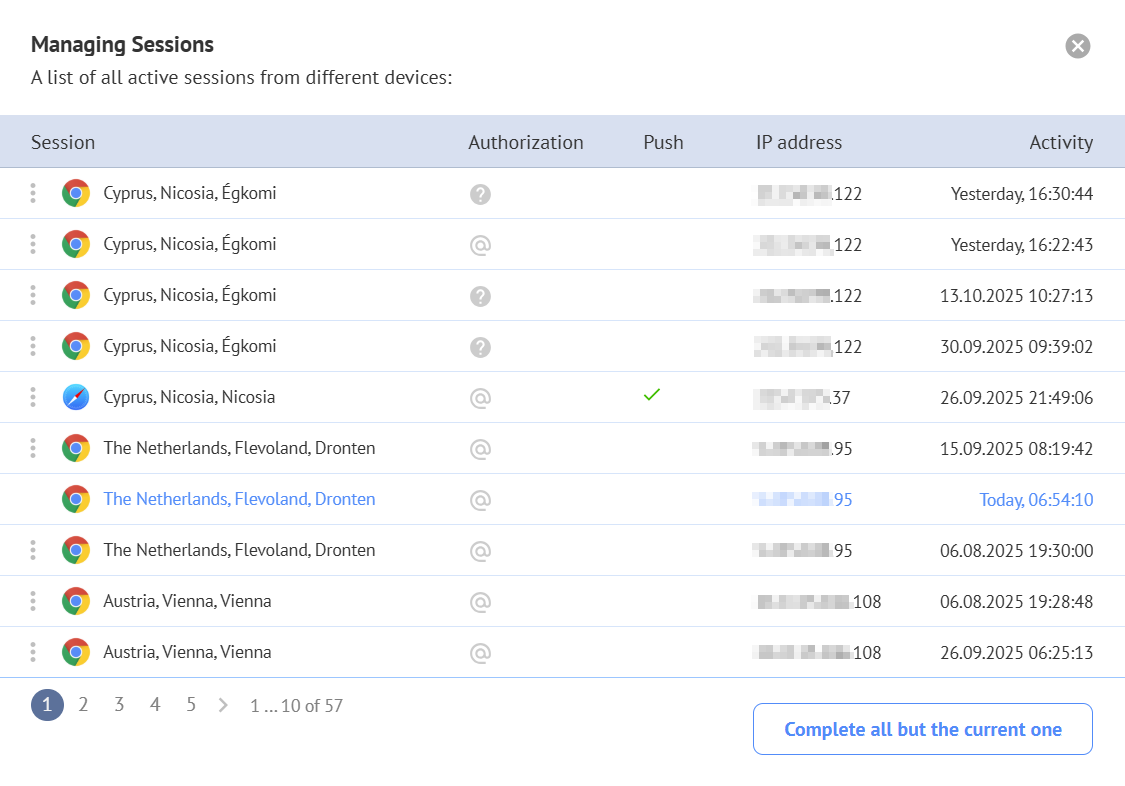Click @ authorization icon for 06.08.2025 19:28:48 session
This screenshot has height=786, width=1125.
pyautogui.click(x=480, y=602)
